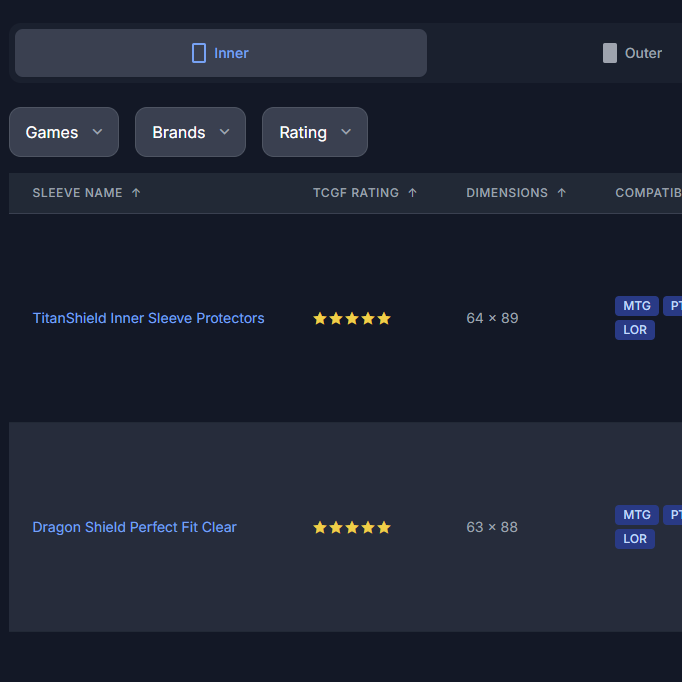Open Dragon Shield Perfect Fit Clear link
The image size is (682, 682).
click(134, 527)
